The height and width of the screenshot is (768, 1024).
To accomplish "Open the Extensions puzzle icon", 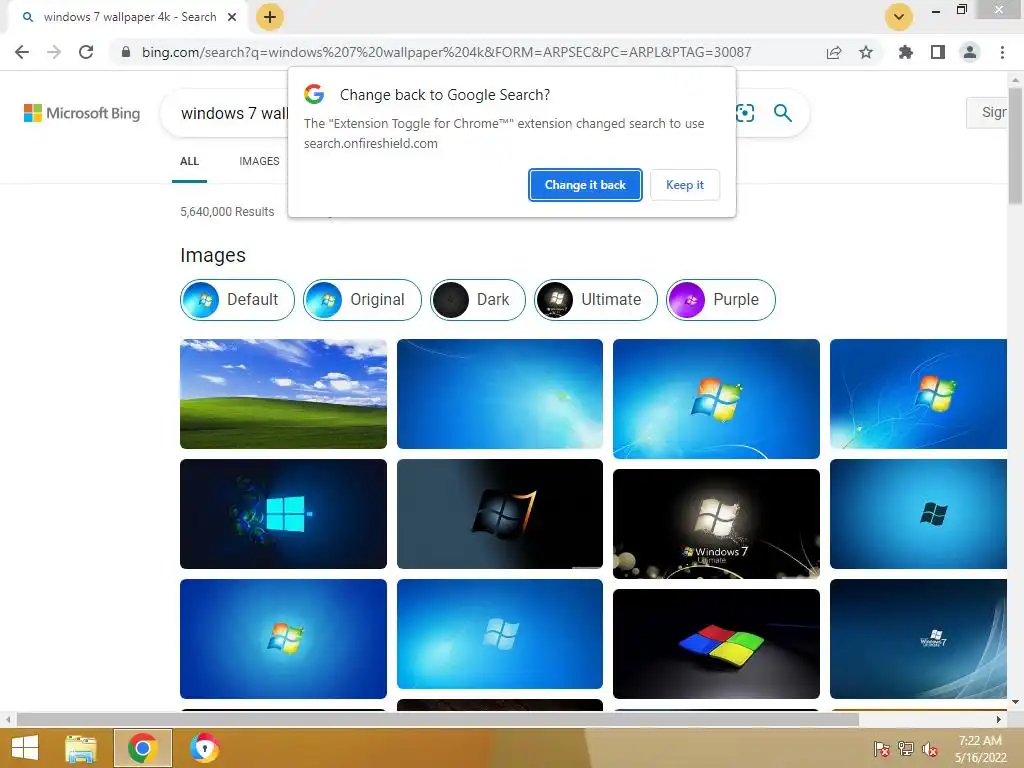I will [x=905, y=52].
